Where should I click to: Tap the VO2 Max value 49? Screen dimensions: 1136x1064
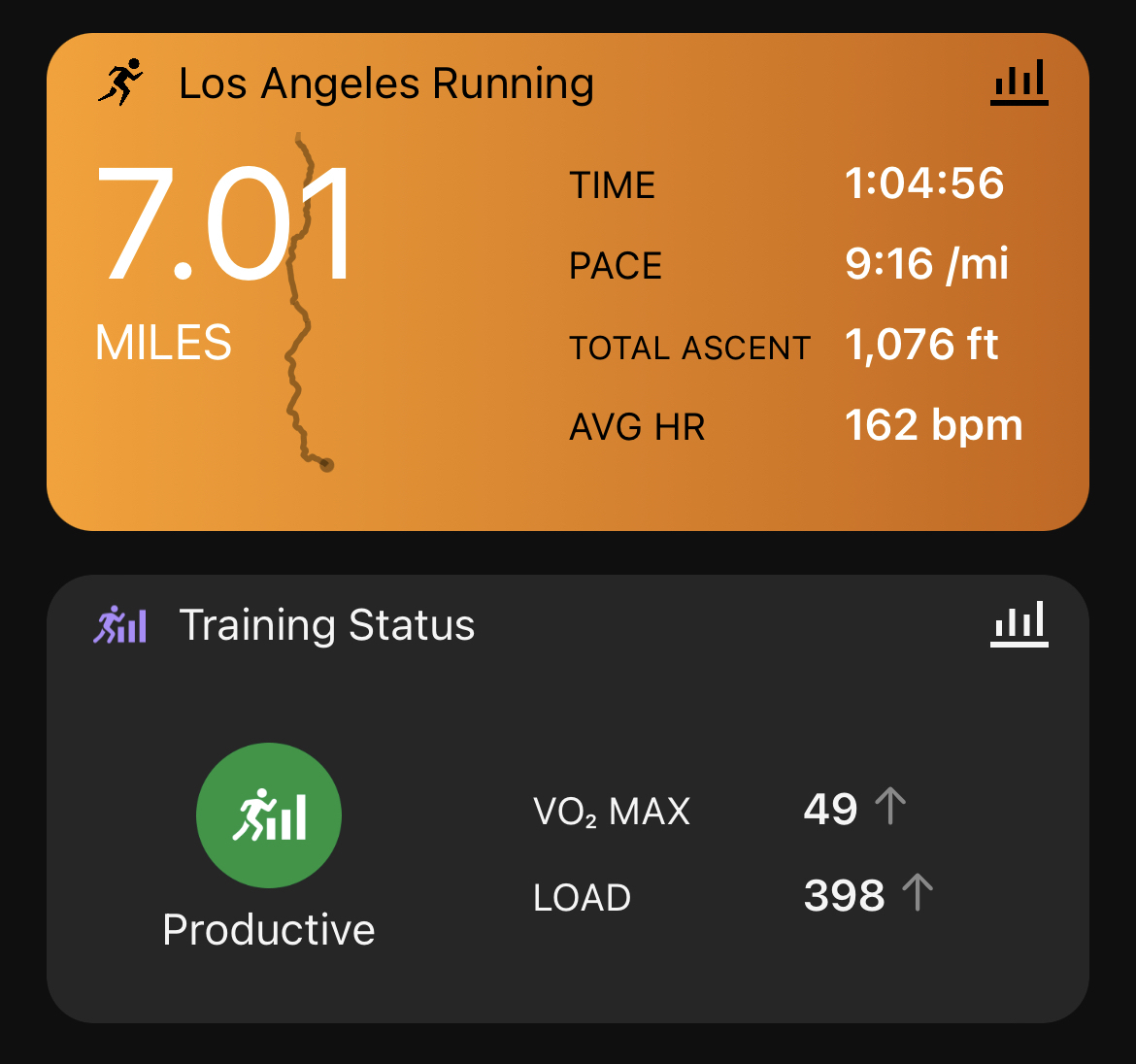[830, 809]
